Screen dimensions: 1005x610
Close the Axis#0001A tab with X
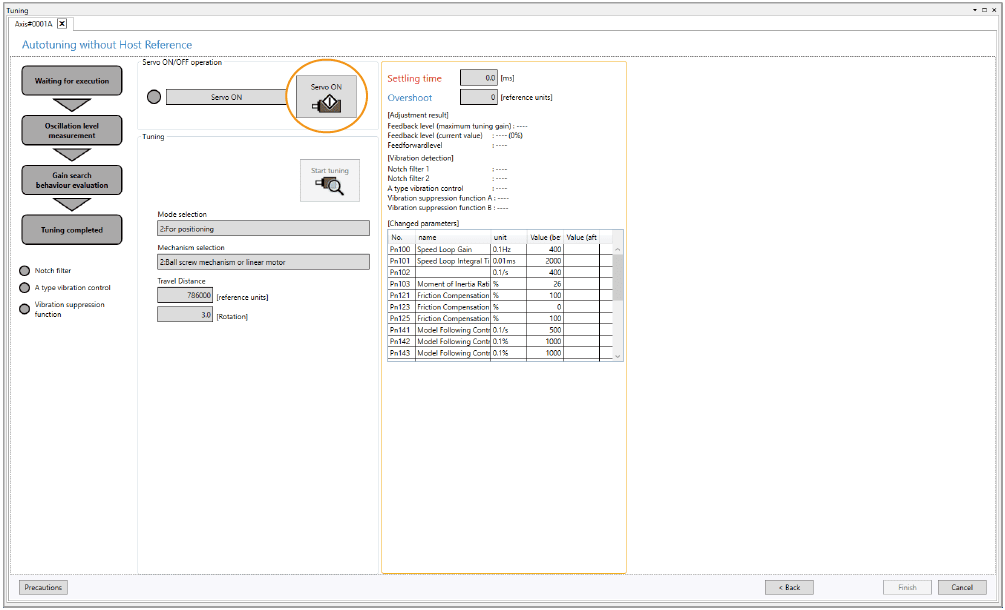[62, 23]
